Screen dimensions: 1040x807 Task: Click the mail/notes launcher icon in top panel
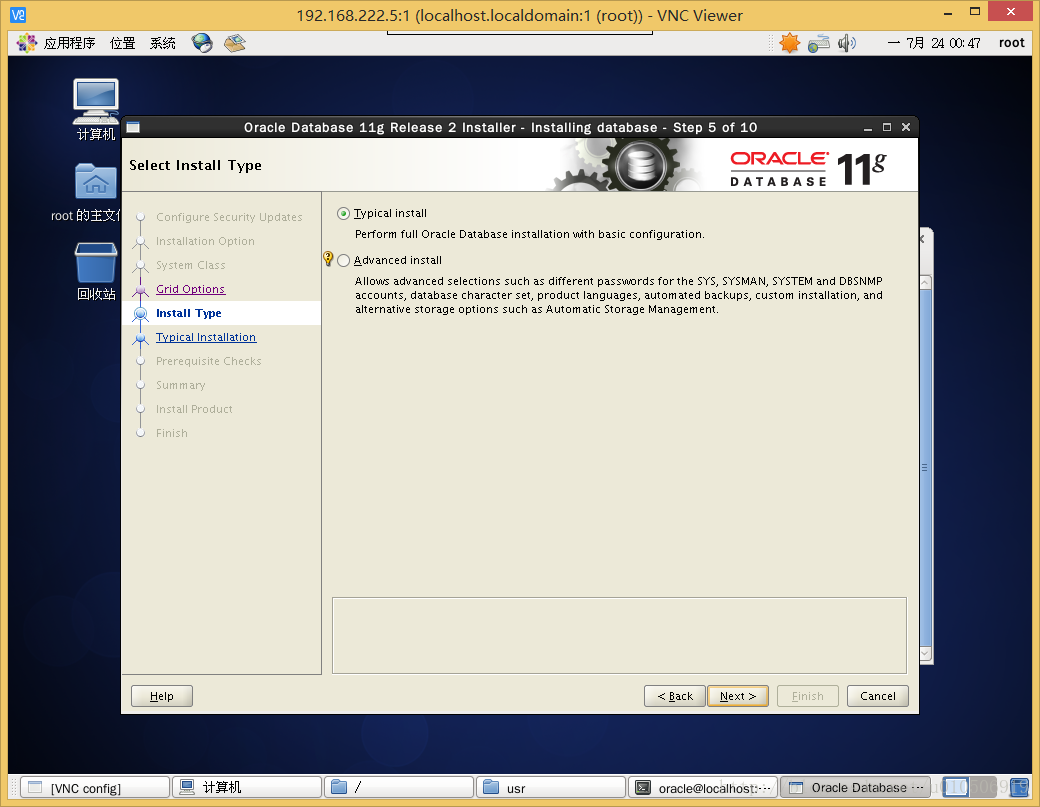pos(235,43)
